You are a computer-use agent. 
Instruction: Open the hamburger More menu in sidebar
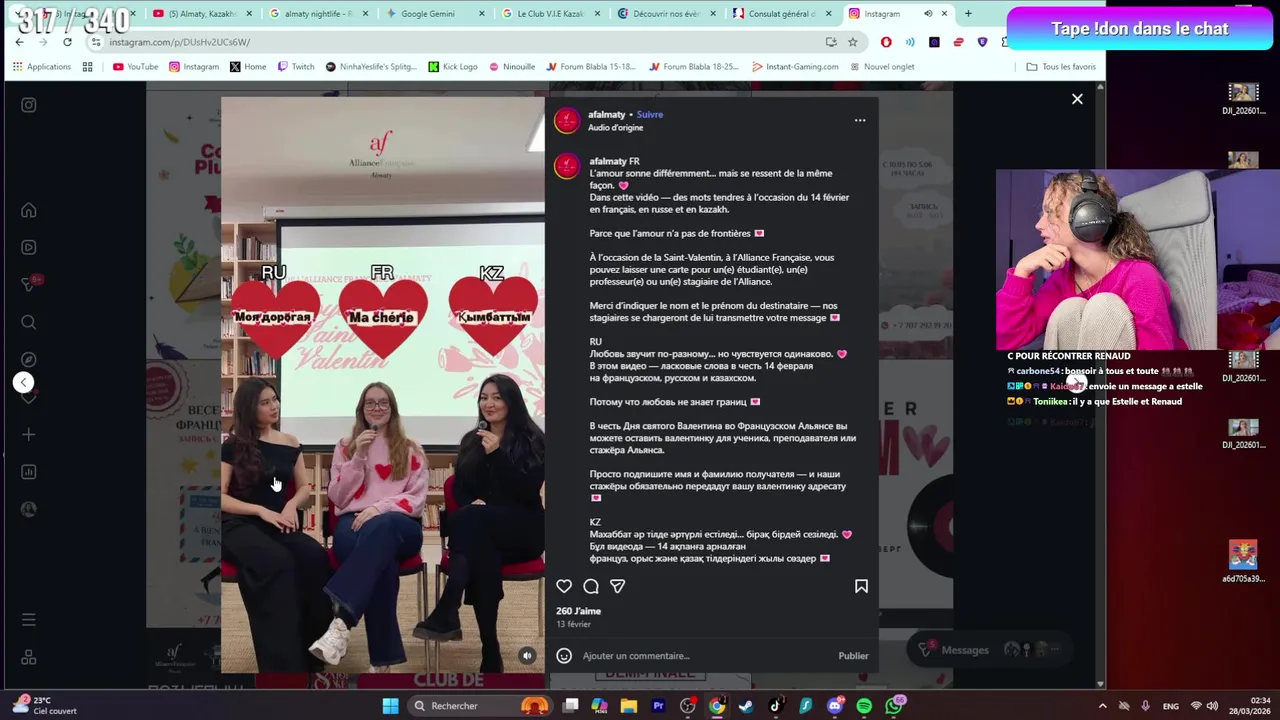(29, 620)
